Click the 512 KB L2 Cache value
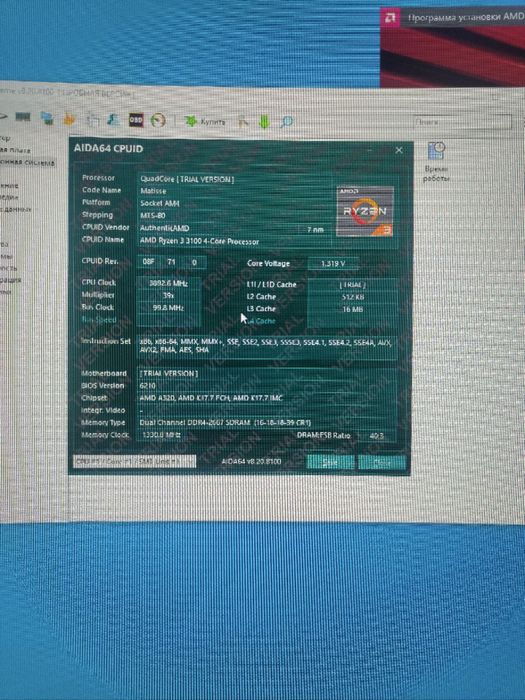Image resolution: width=525 pixels, height=700 pixels. (x=353, y=297)
